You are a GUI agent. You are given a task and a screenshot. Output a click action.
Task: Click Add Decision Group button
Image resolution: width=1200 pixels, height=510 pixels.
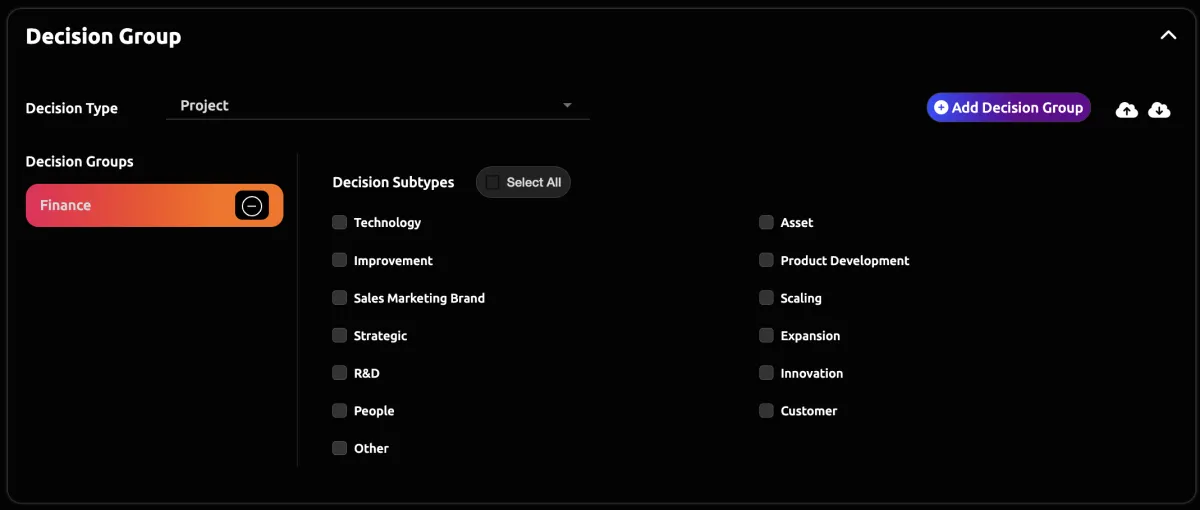click(x=1009, y=107)
